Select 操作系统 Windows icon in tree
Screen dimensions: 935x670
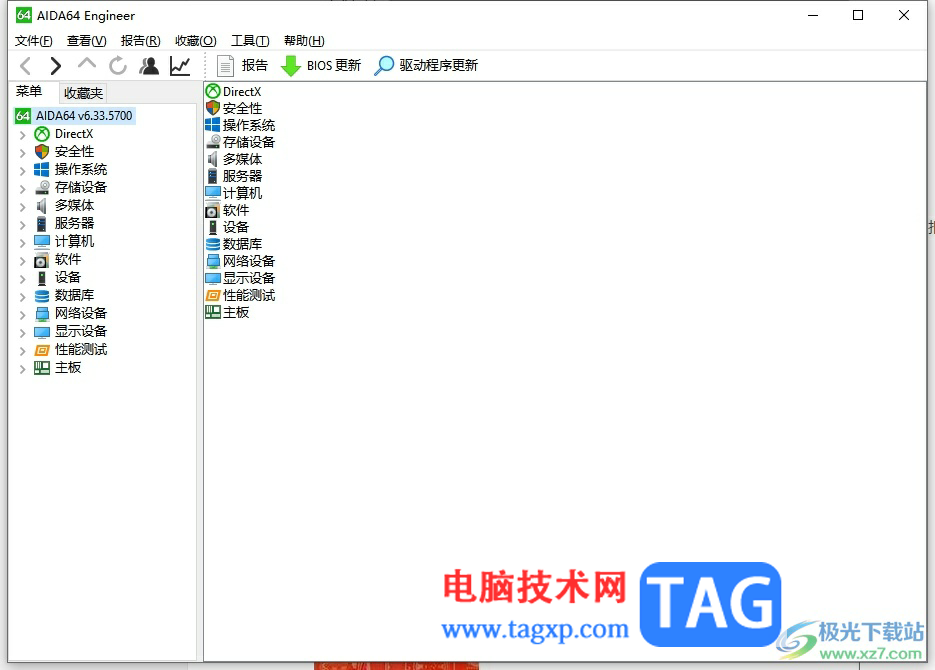[42, 170]
